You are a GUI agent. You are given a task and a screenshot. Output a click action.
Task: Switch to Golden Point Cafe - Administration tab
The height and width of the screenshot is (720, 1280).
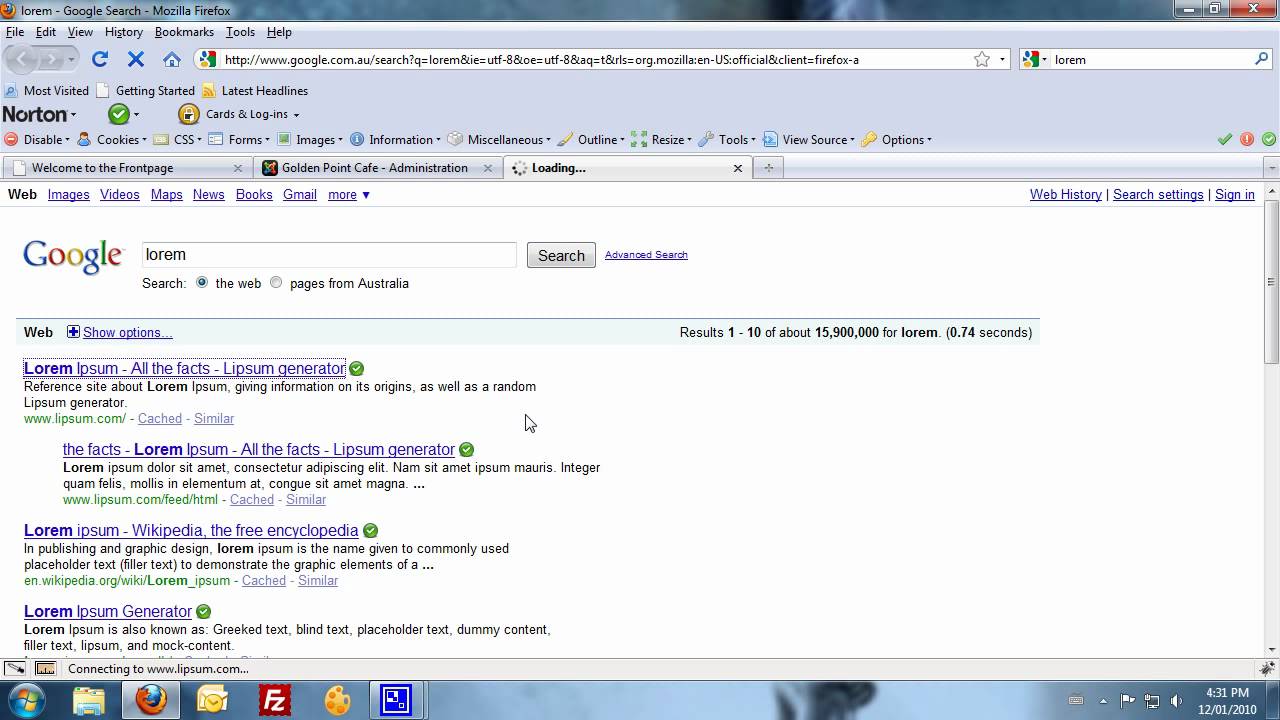tap(378, 168)
